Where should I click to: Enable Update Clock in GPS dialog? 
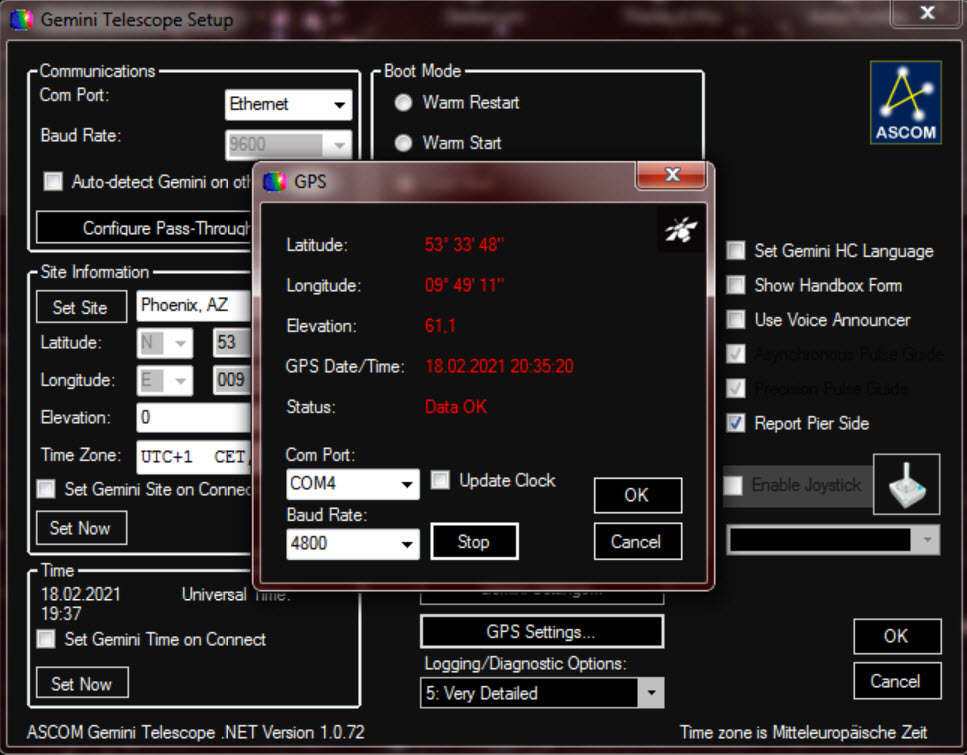pos(440,480)
